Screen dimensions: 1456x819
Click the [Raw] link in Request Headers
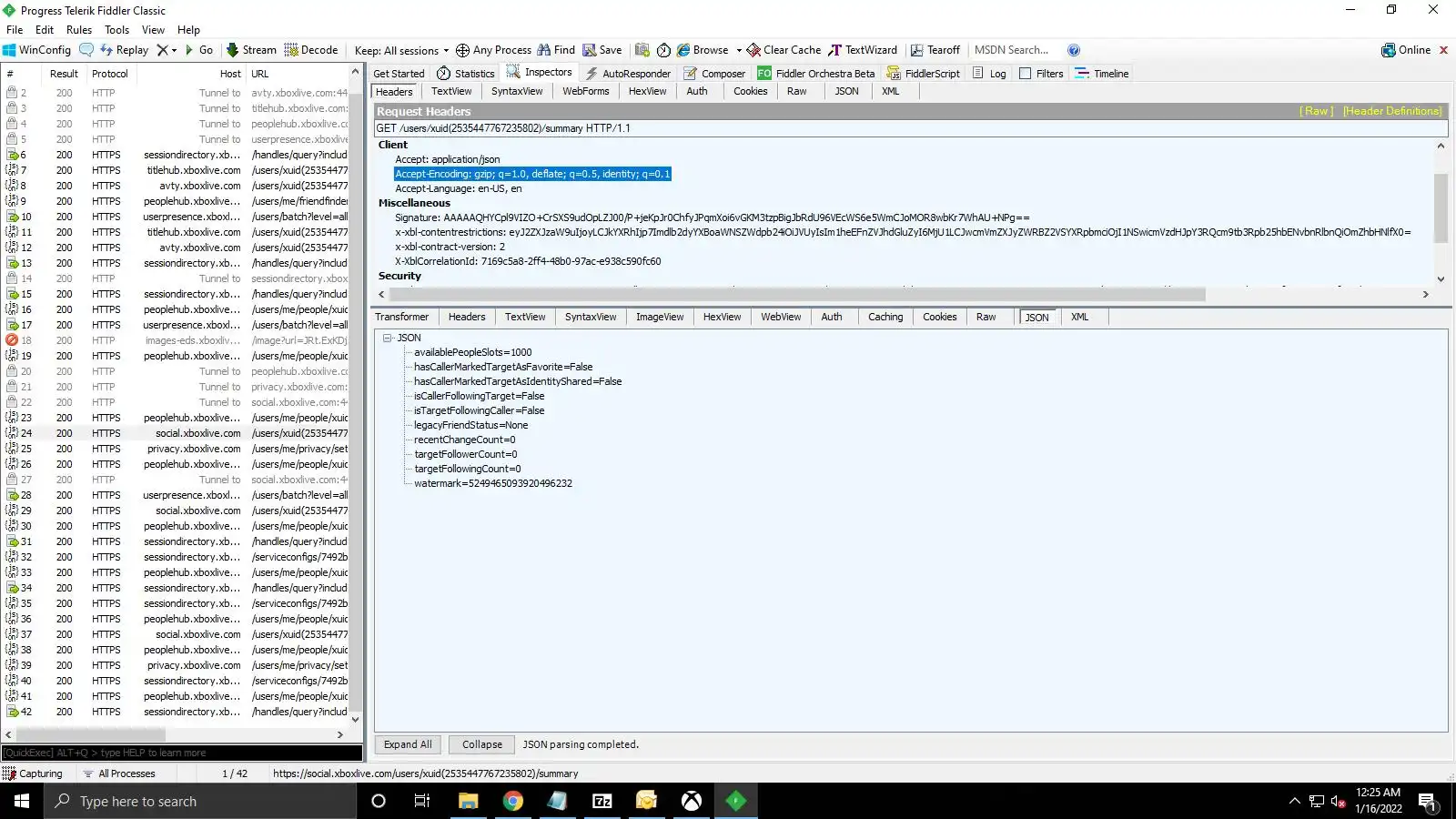tap(1317, 111)
